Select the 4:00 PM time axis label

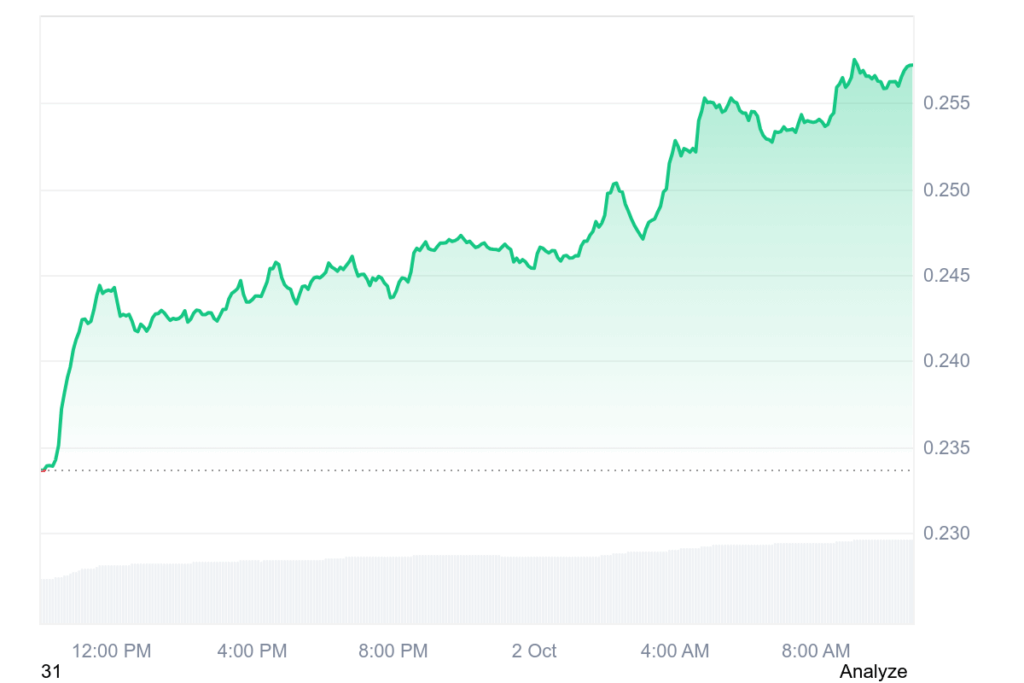252,651
